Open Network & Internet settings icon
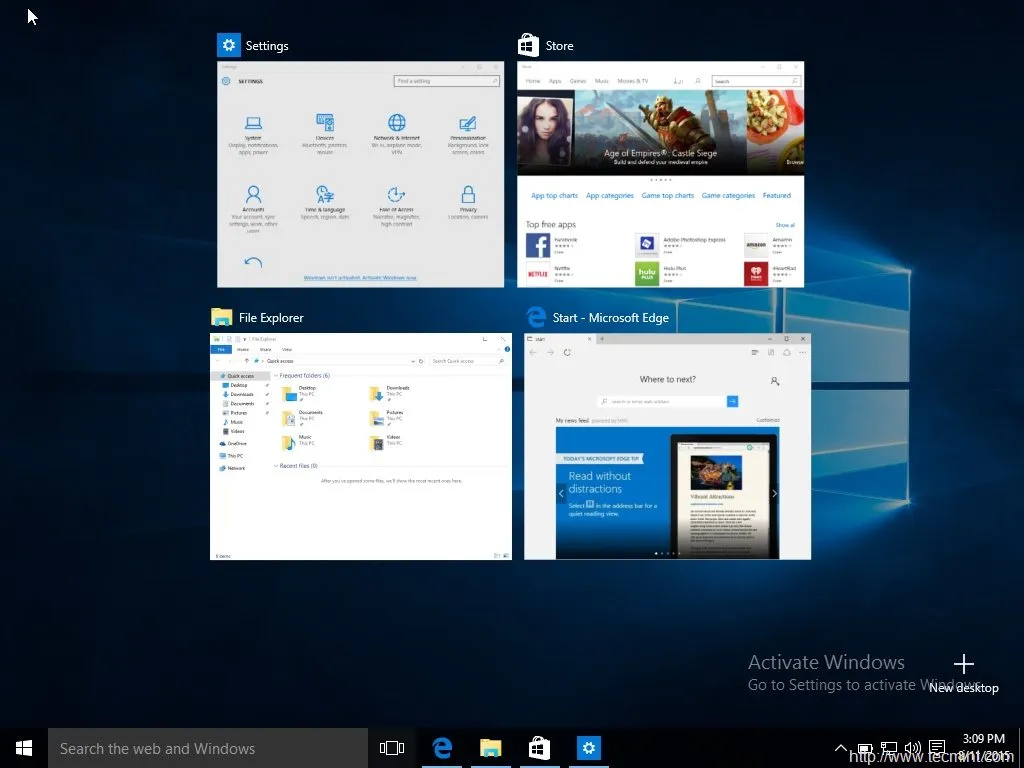 [x=396, y=123]
